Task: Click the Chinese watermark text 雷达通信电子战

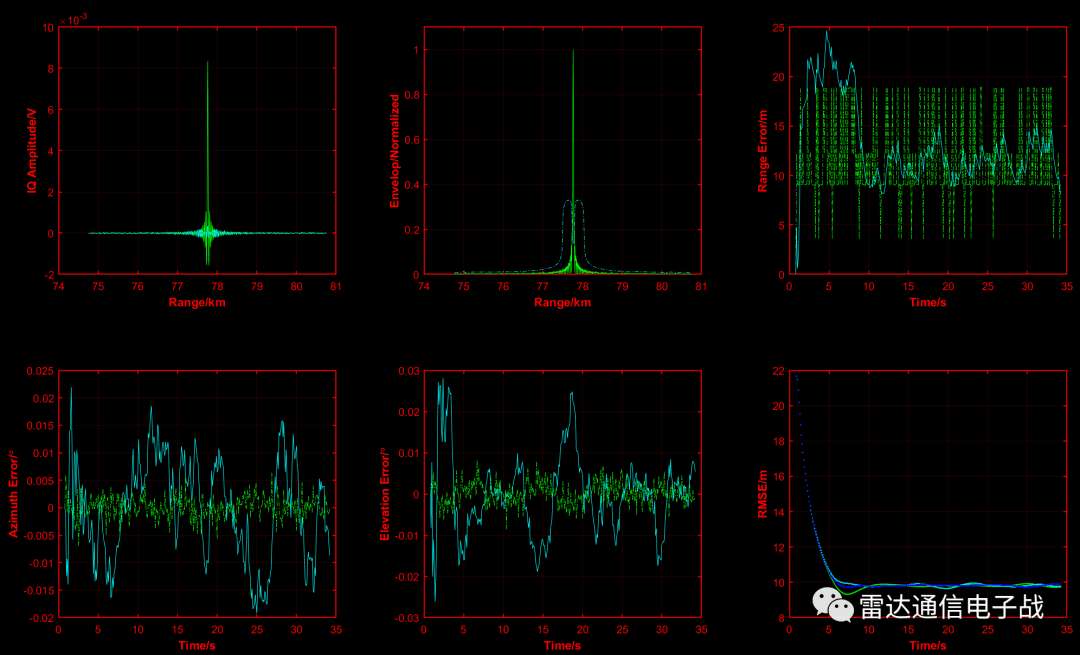Action: pos(951,607)
